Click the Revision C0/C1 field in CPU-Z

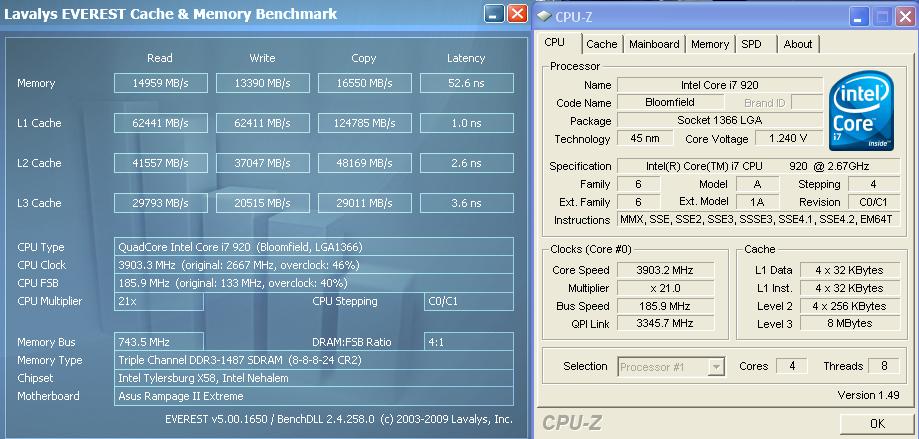874,202
